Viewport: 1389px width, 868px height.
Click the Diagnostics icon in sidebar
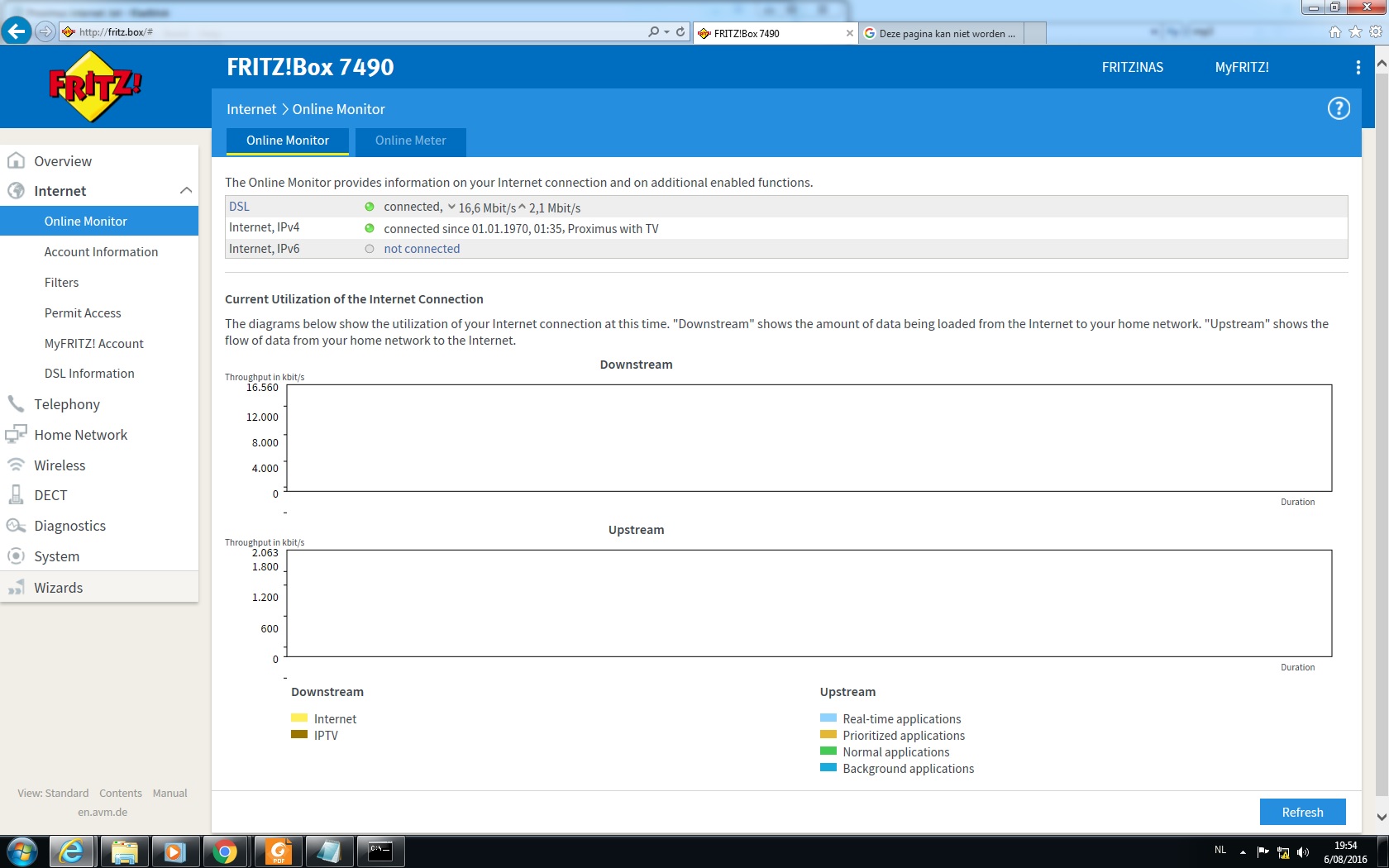(16, 526)
